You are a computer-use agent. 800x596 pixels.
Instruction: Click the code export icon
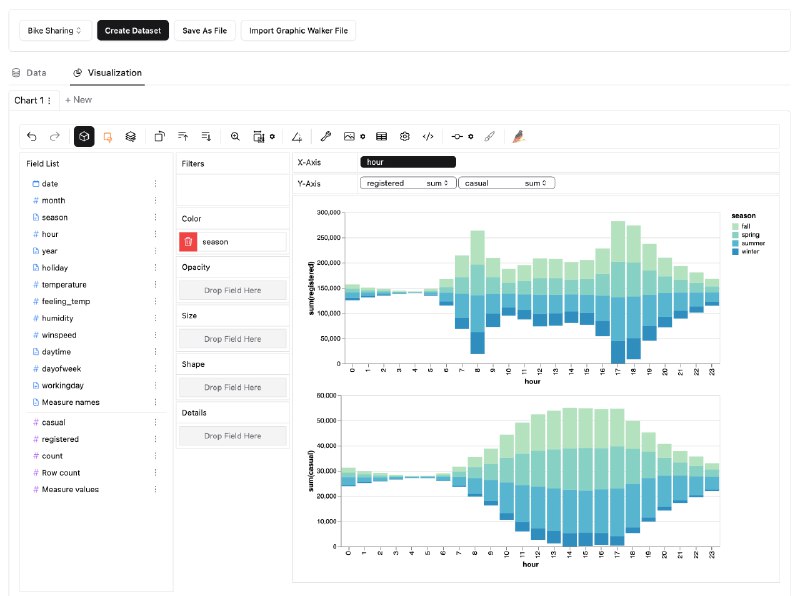(x=427, y=136)
